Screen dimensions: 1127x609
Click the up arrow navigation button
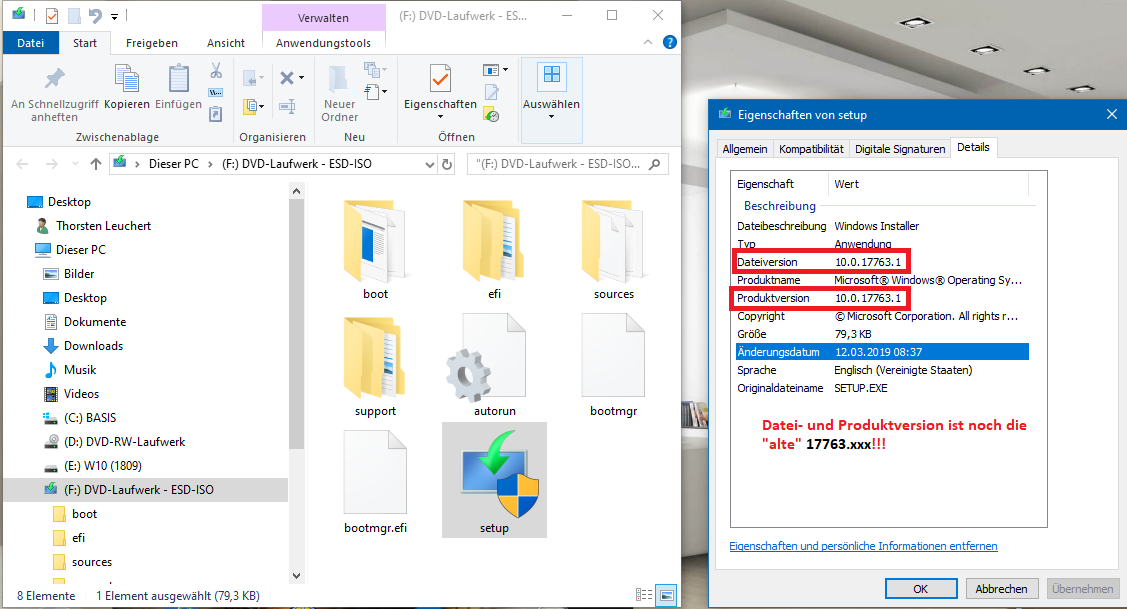pyautogui.click(x=96, y=164)
